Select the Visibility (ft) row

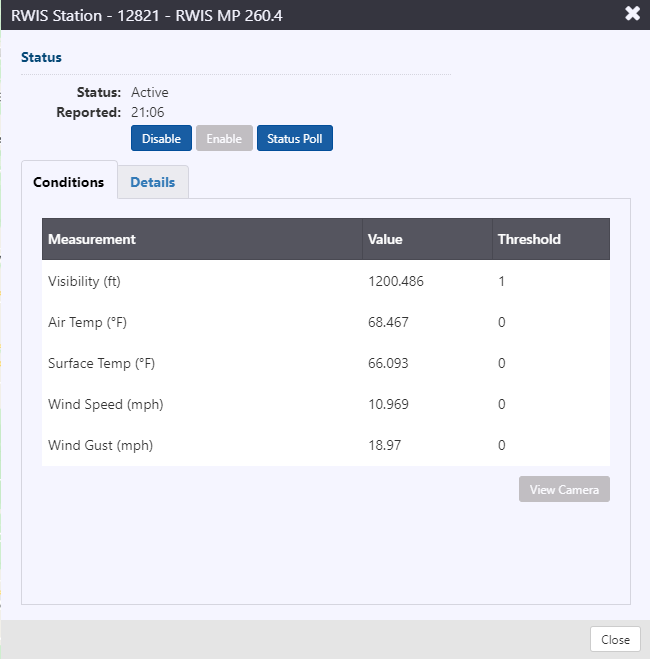point(326,281)
